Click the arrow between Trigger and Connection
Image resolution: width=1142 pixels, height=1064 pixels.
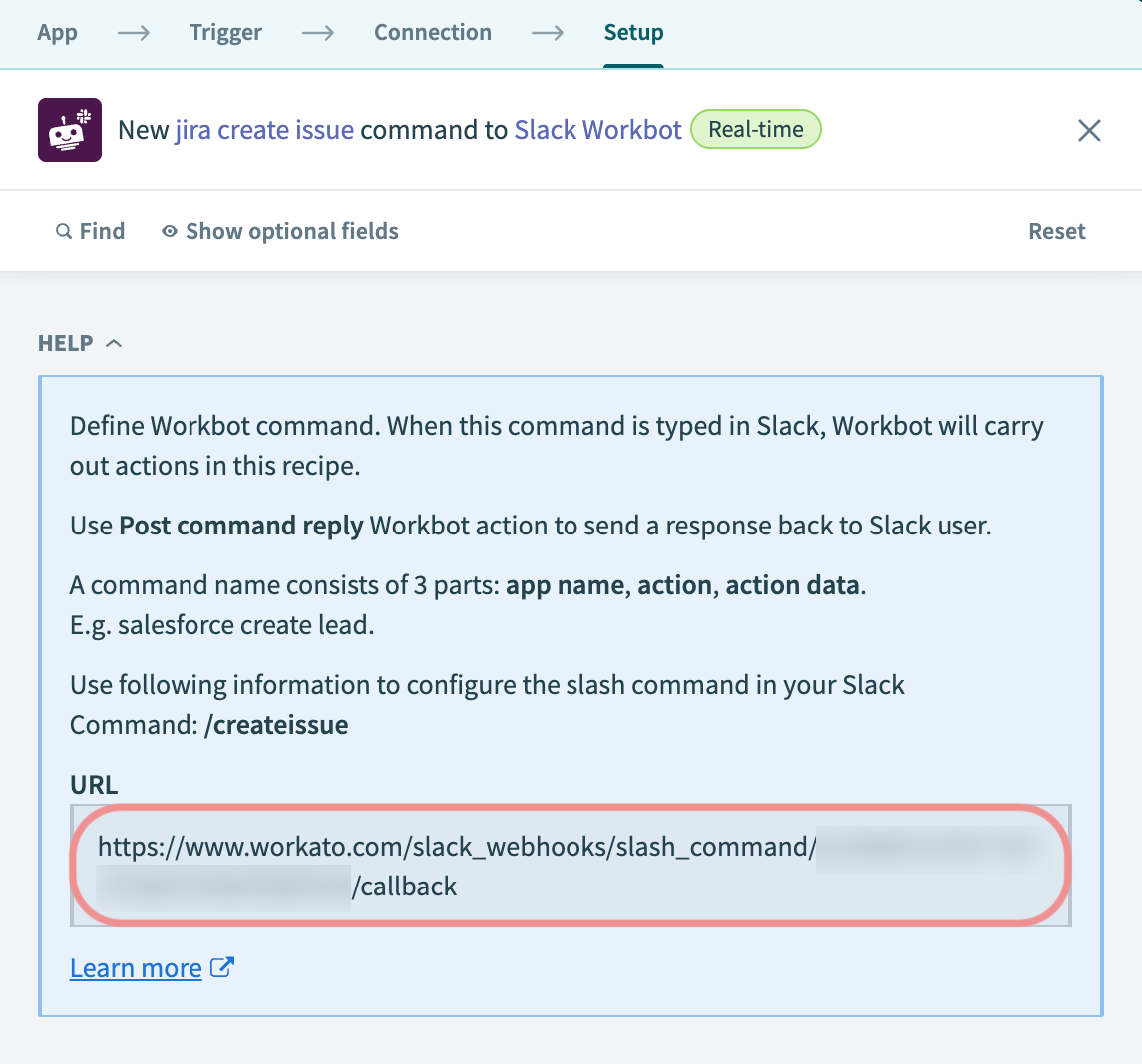click(318, 33)
